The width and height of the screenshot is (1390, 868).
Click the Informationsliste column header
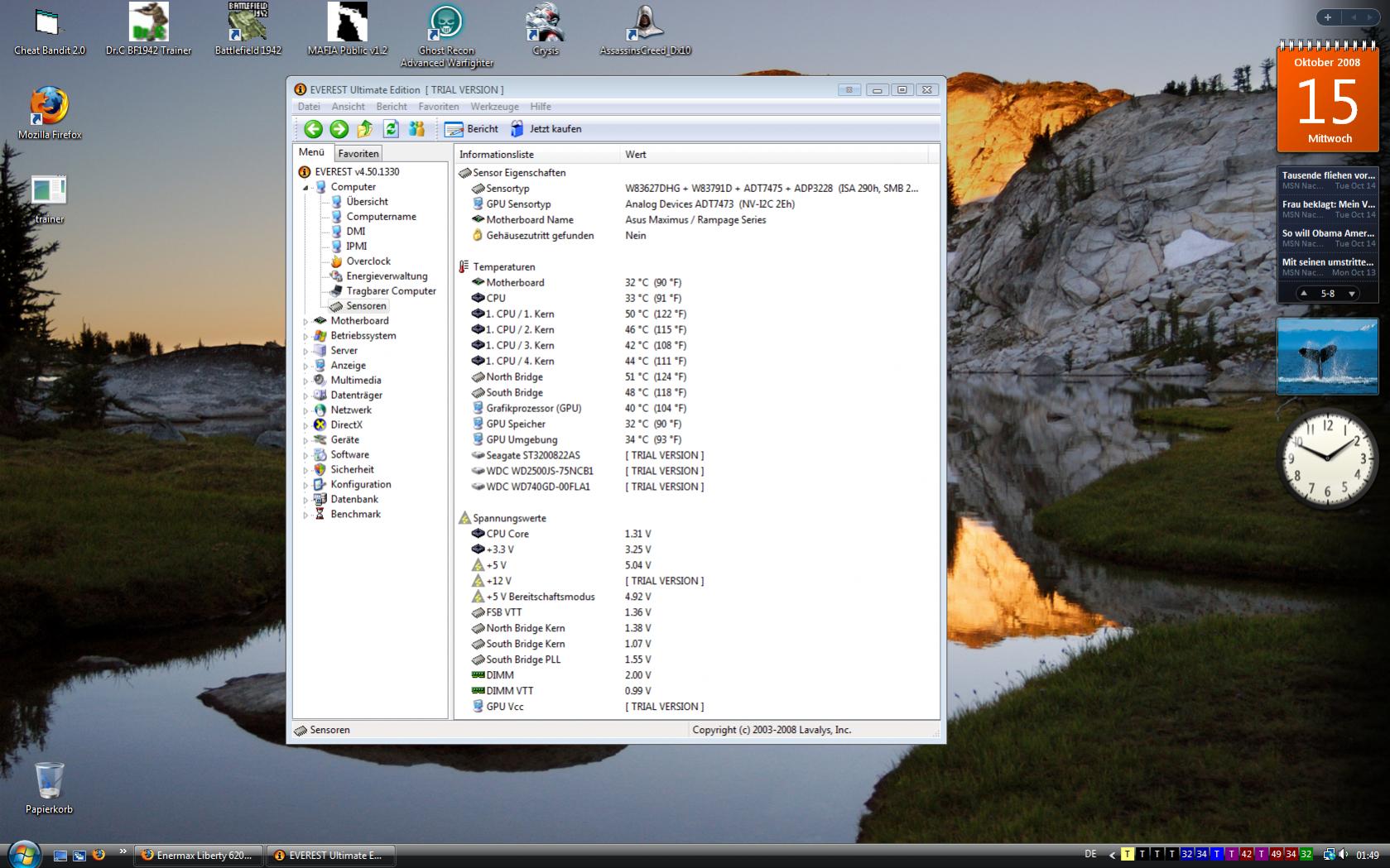click(x=536, y=155)
